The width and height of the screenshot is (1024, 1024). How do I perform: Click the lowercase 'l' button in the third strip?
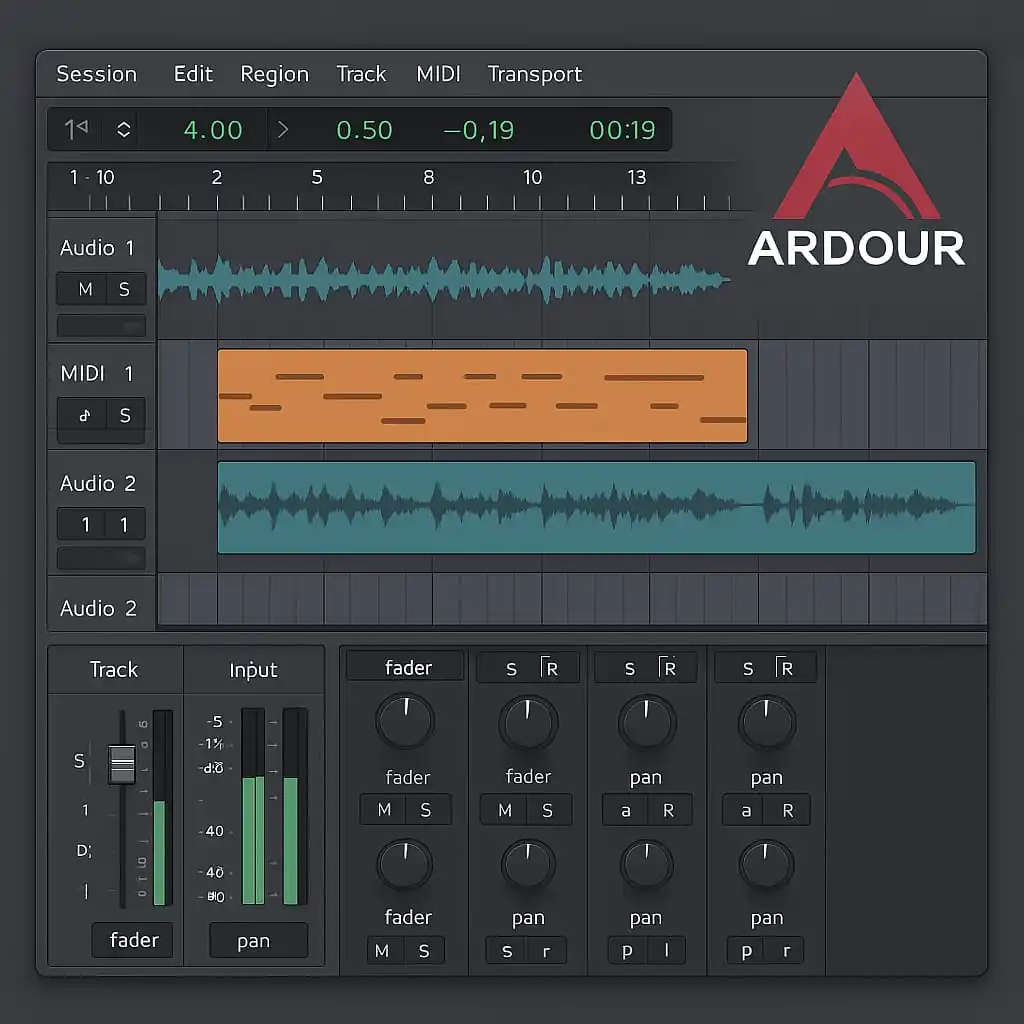point(666,950)
